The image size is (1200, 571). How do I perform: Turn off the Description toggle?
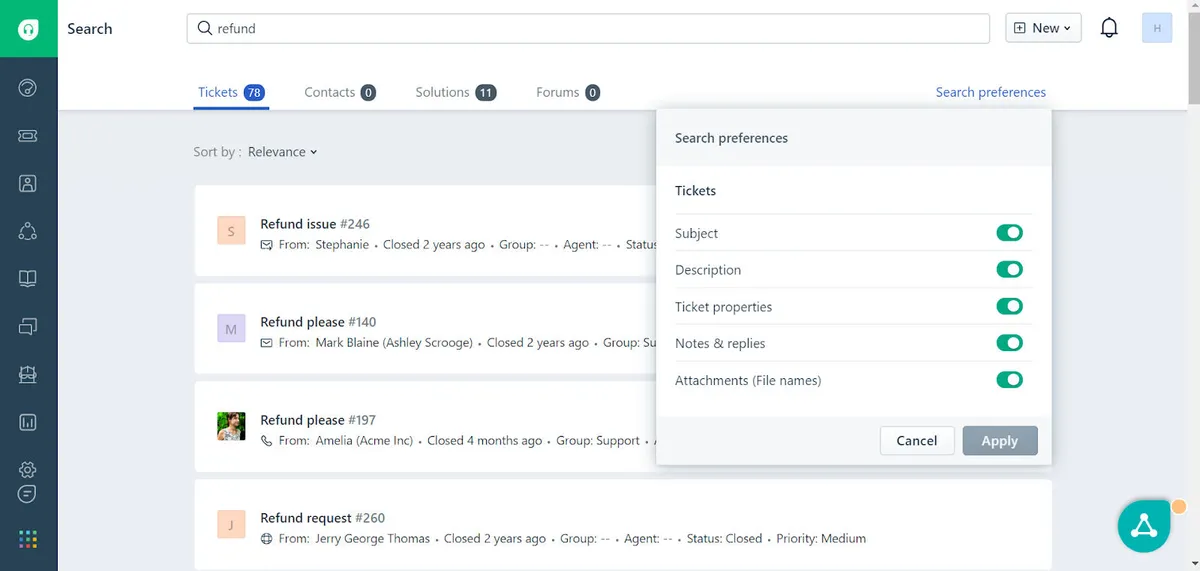1009,270
